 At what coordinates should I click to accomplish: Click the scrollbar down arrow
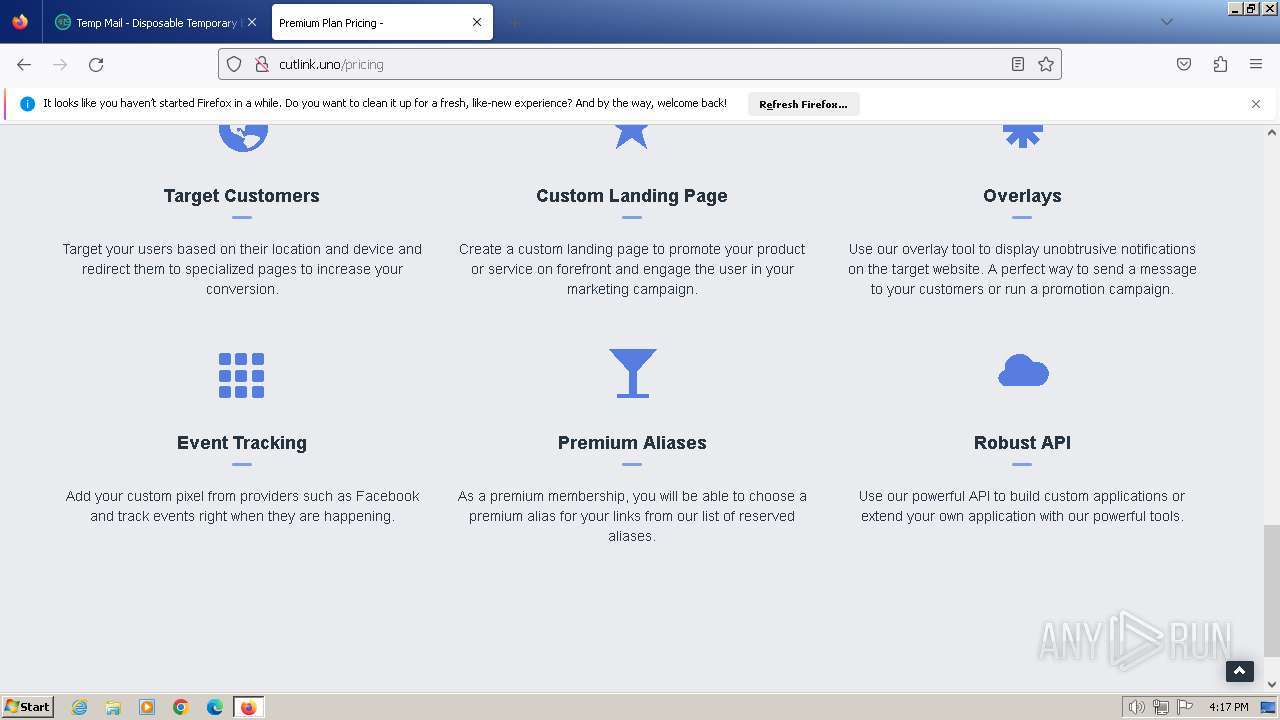pos(1272,685)
